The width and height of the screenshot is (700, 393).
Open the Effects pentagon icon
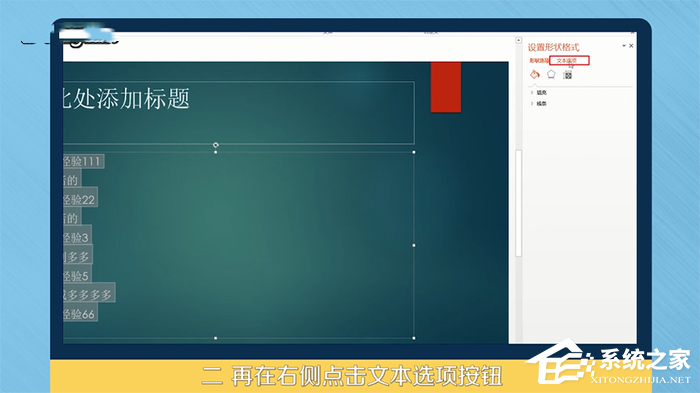click(x=551, y=75)
